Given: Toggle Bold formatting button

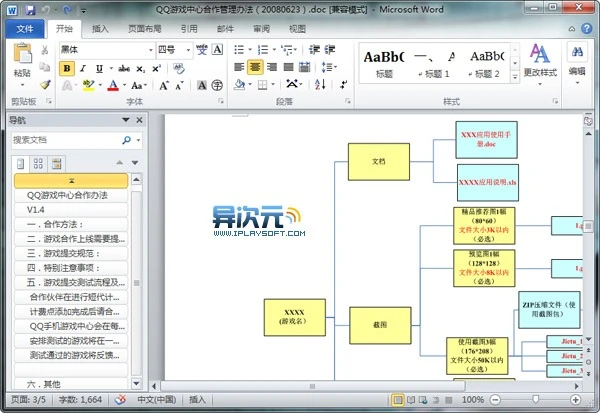Looking at the screenshot, I should coord(67,69).
